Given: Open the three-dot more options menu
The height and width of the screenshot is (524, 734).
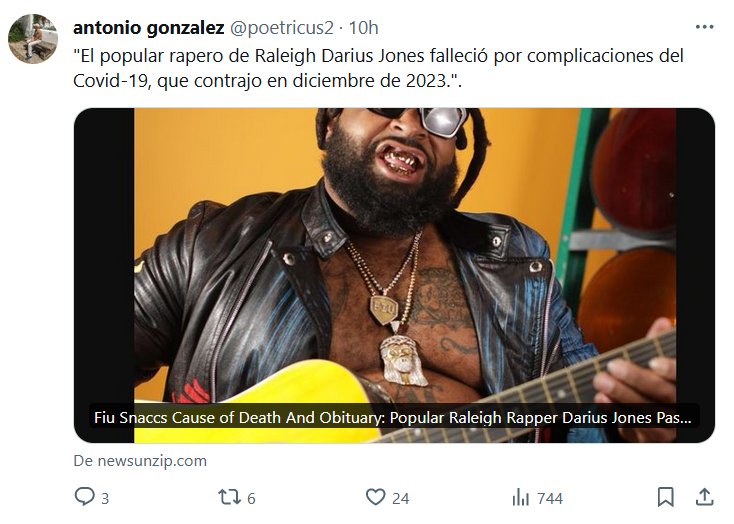Looking at the screenshot, I should [705, 27].
